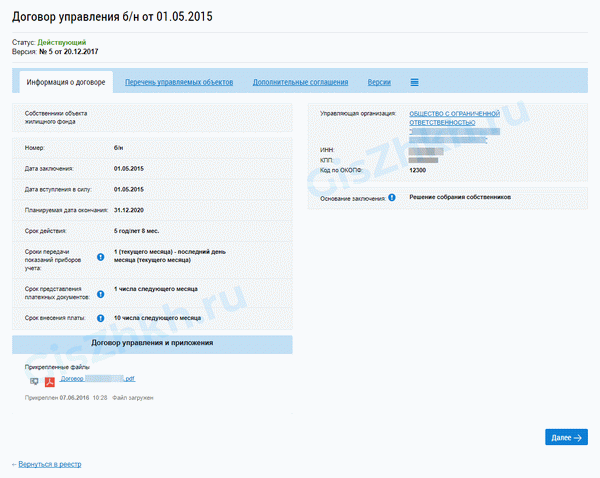The height and width of the screenshot is (478, 600).
Task: Select the Версии tab
Action: pyautogui.click(x=379, y=82)
